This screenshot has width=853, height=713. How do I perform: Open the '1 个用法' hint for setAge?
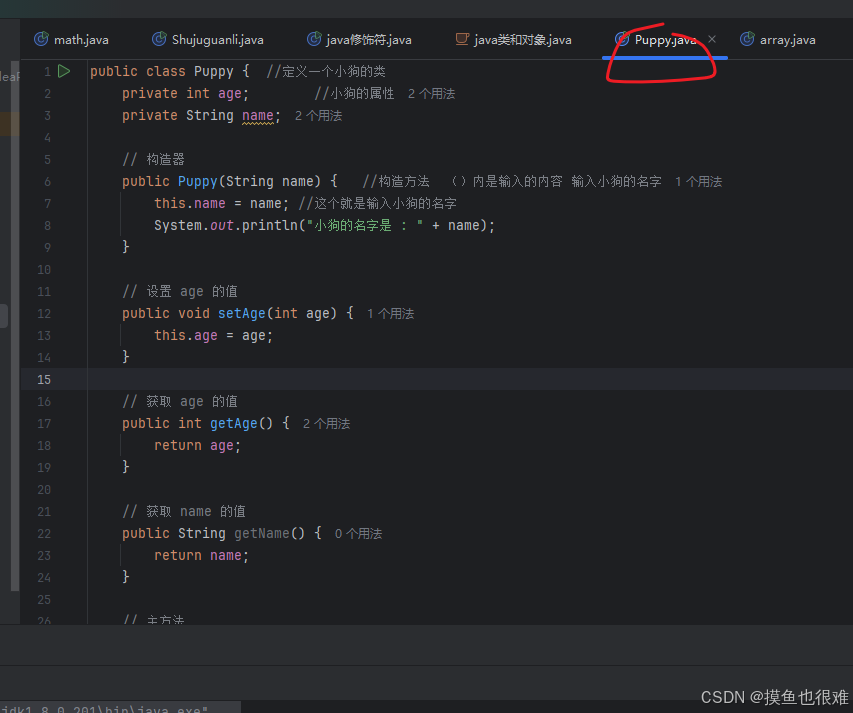click(x=391, y=314)
